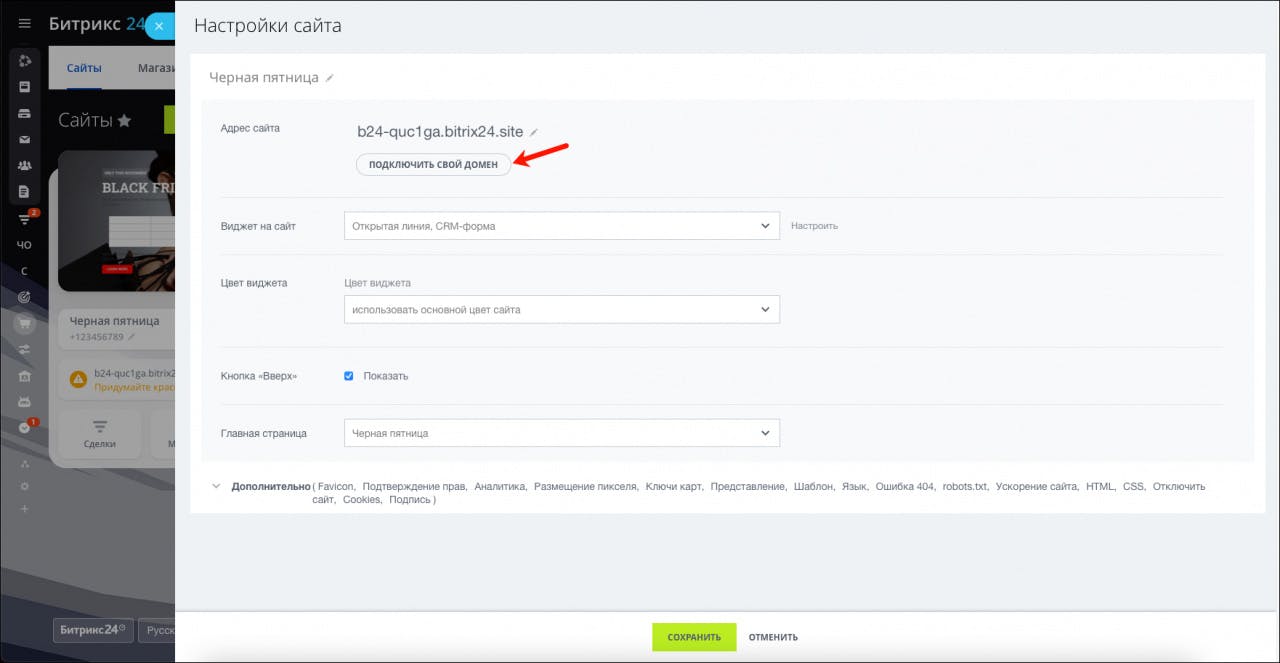Open the CRM funnel icon with badge
The width and height of the screenshot is (1280, 663).
tap(25, 219)
